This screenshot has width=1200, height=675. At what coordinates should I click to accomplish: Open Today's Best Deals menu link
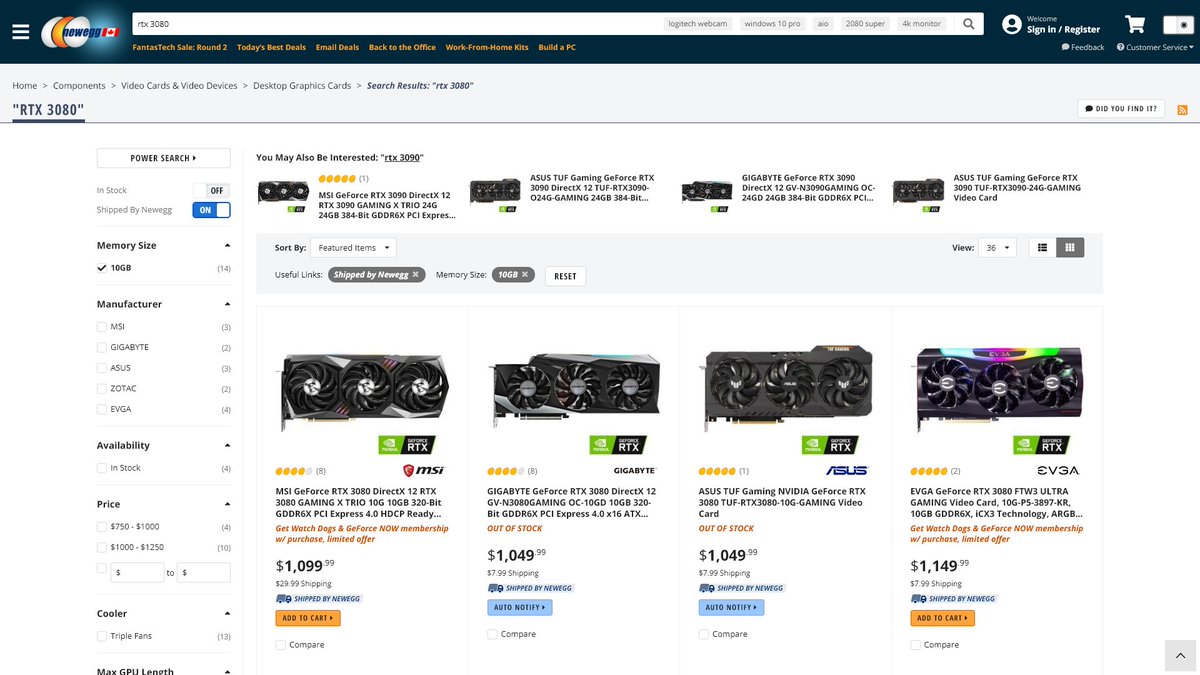(271, 47)
